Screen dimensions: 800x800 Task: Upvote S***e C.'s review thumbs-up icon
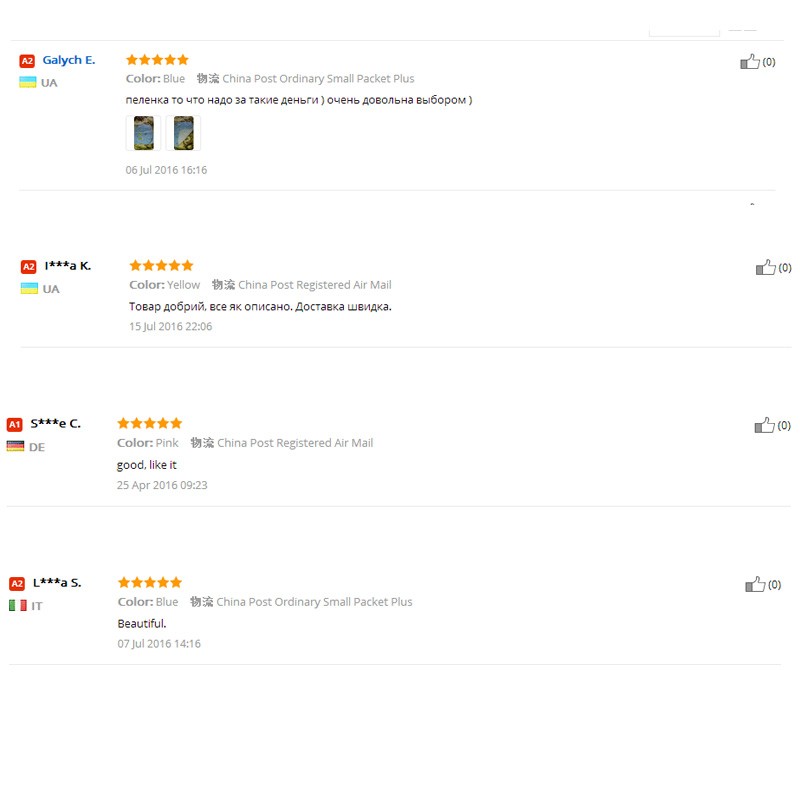click(764, 425)
